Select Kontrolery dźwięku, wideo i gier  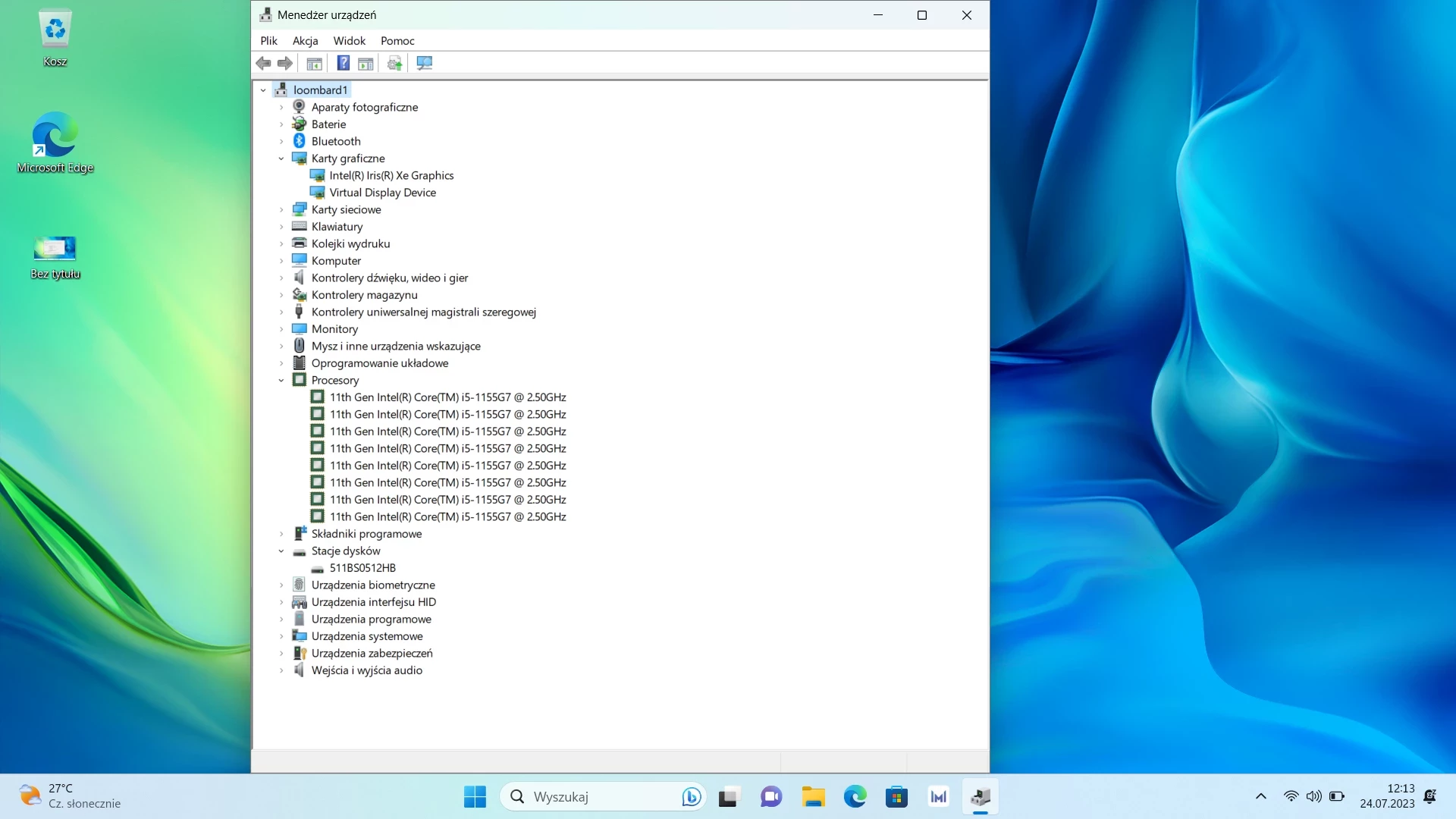click(390, 278)
